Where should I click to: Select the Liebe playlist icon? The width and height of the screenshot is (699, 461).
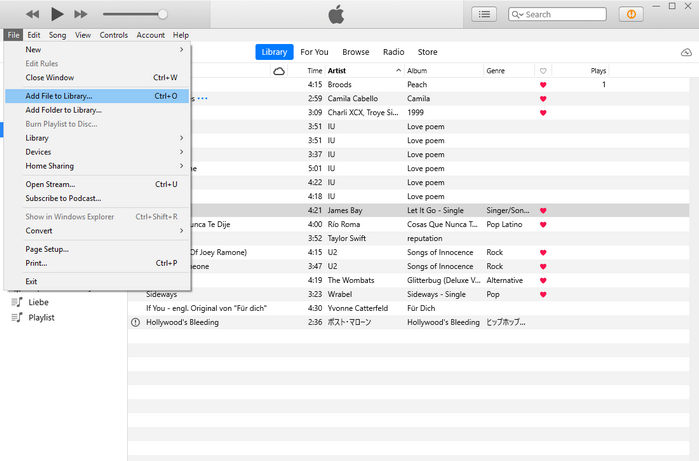16,302
